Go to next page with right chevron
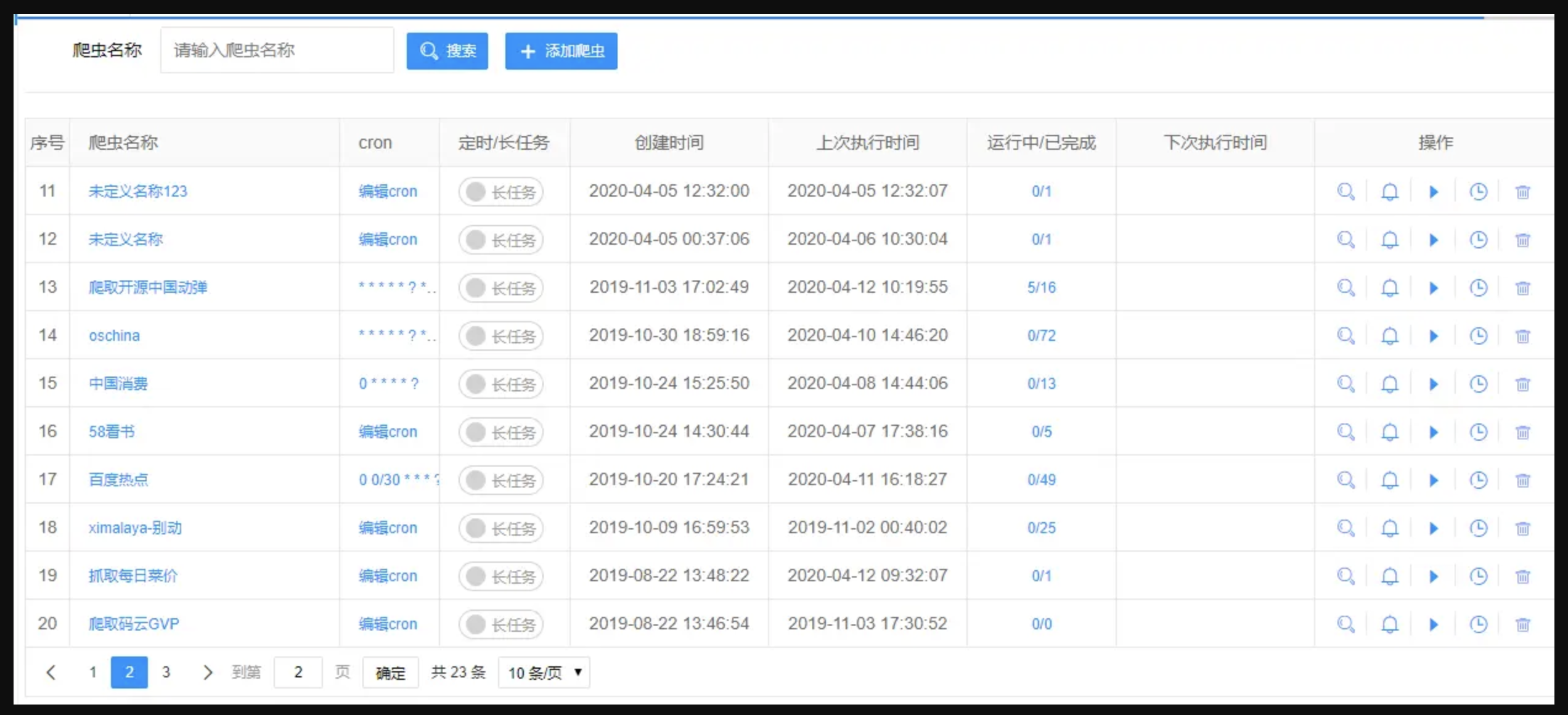Image resolution: width=1568 pixels, height=715 pixels. point(208,672)
